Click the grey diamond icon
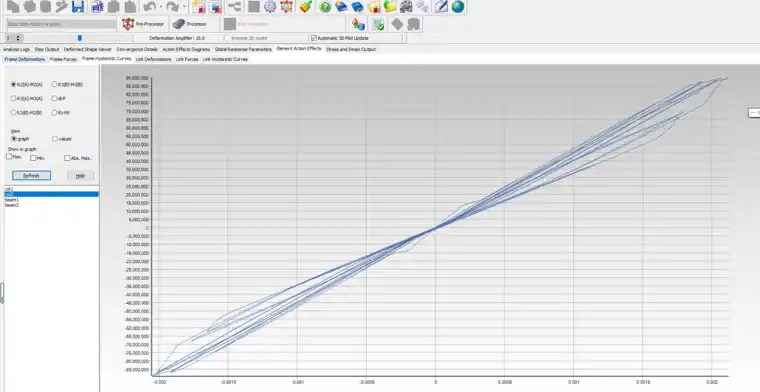Image resolution: width=760 pixels, height=392 pixels. pos(397,24)
